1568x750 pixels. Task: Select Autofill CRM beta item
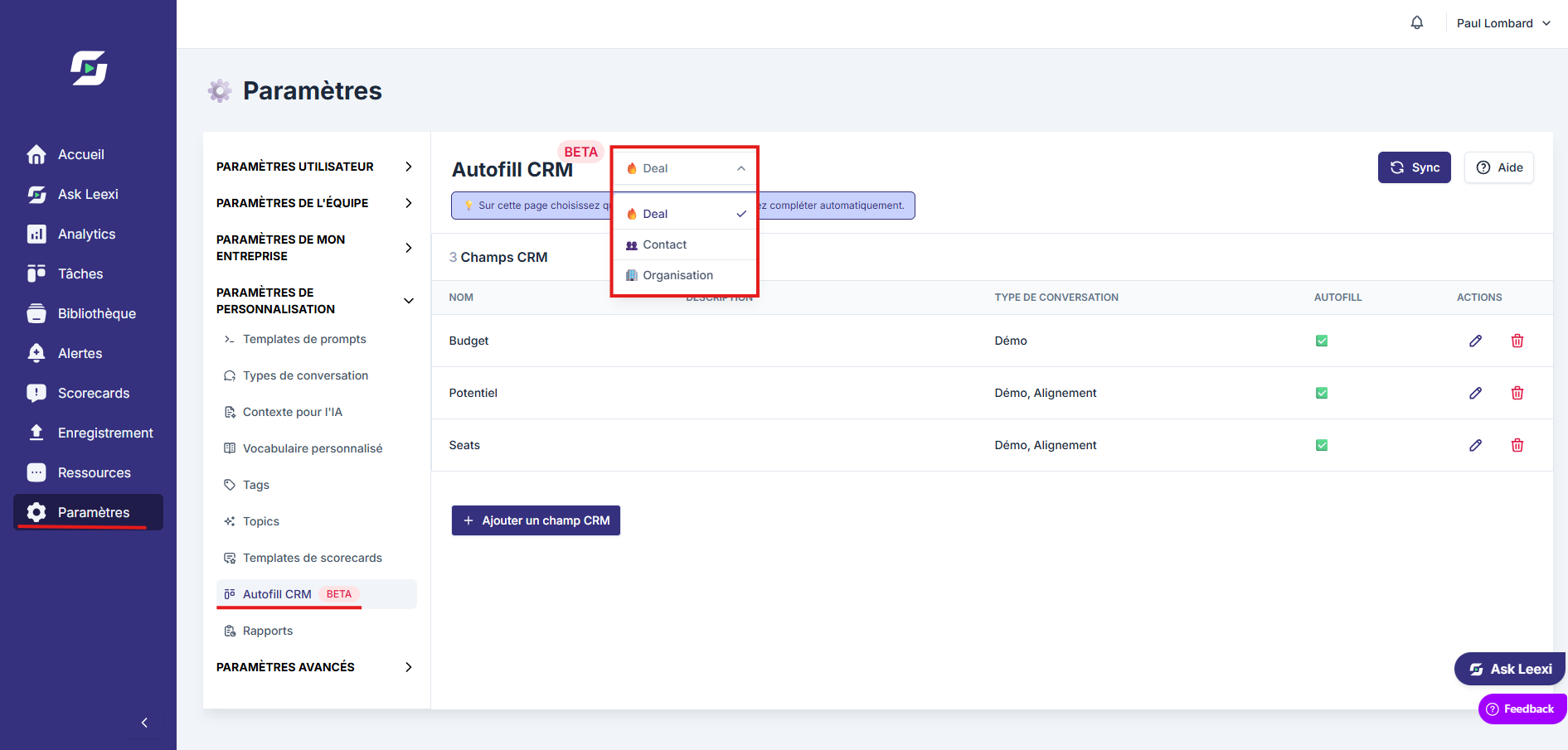[316, 594]
